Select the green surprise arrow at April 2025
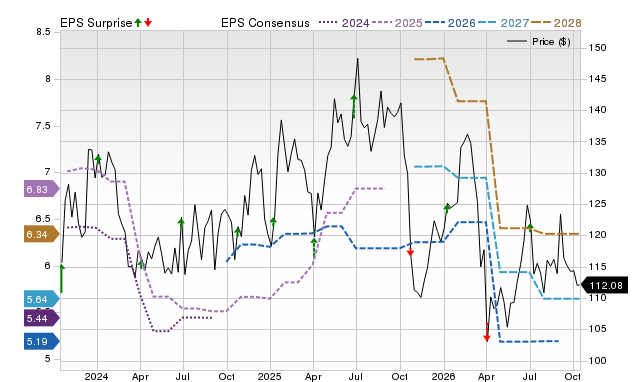 tap(313, 247)
